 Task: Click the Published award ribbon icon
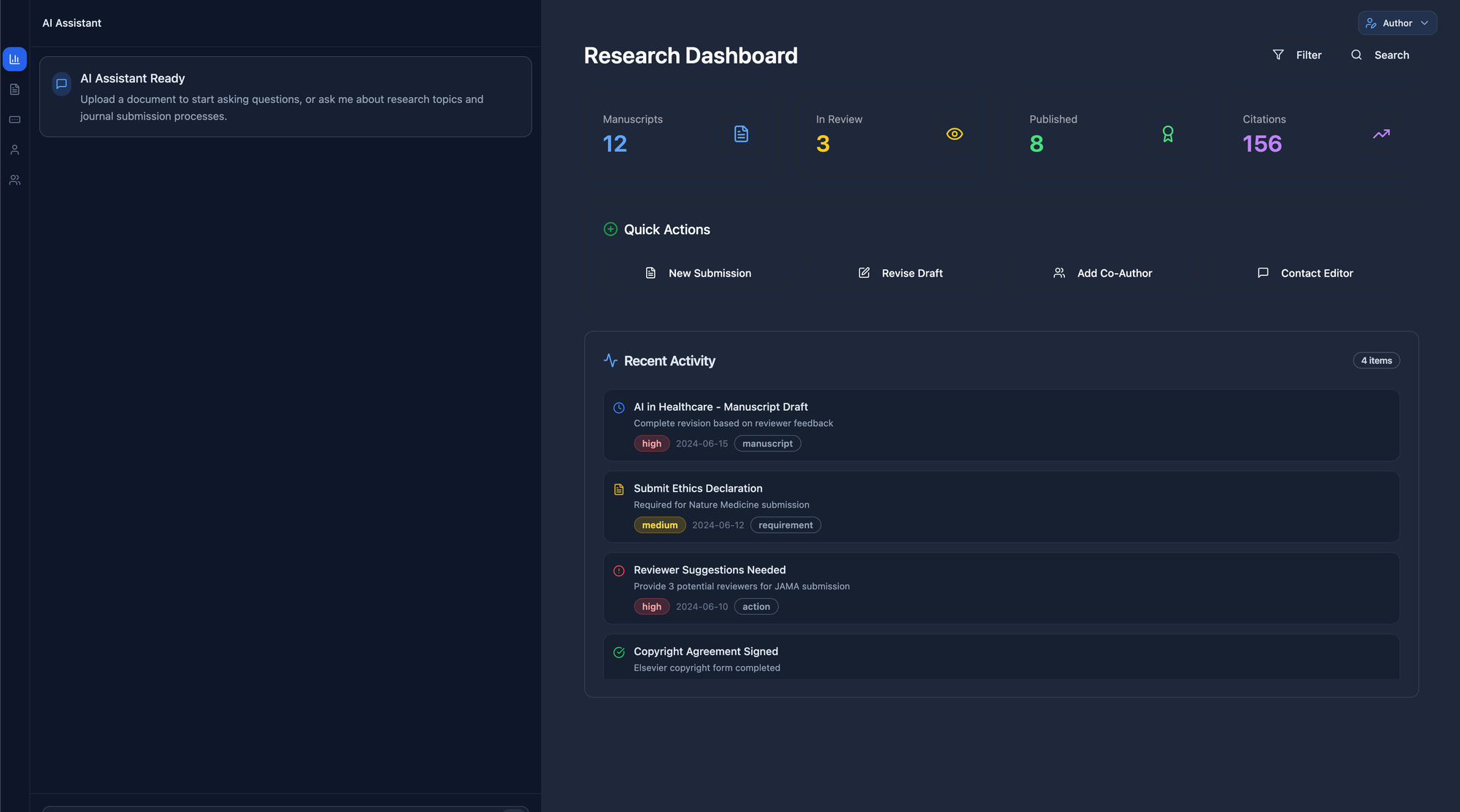point(1168,134)
